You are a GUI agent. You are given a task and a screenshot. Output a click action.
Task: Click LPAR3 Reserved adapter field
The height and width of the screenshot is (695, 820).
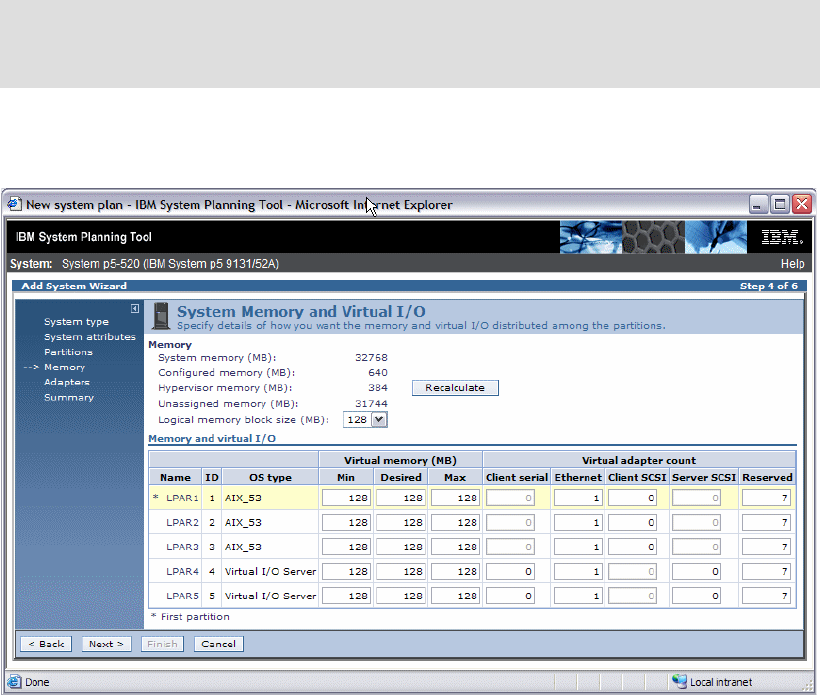coord(766,547)
